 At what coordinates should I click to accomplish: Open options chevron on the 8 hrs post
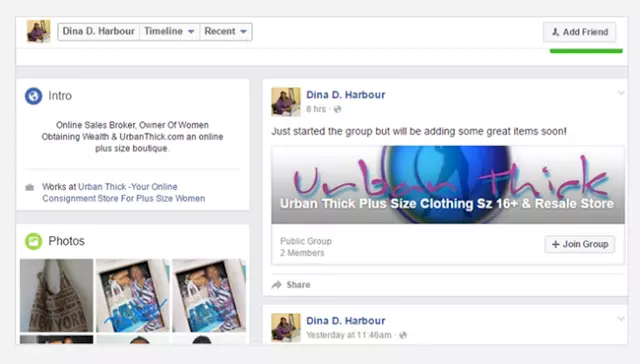(x=621, y=93)
